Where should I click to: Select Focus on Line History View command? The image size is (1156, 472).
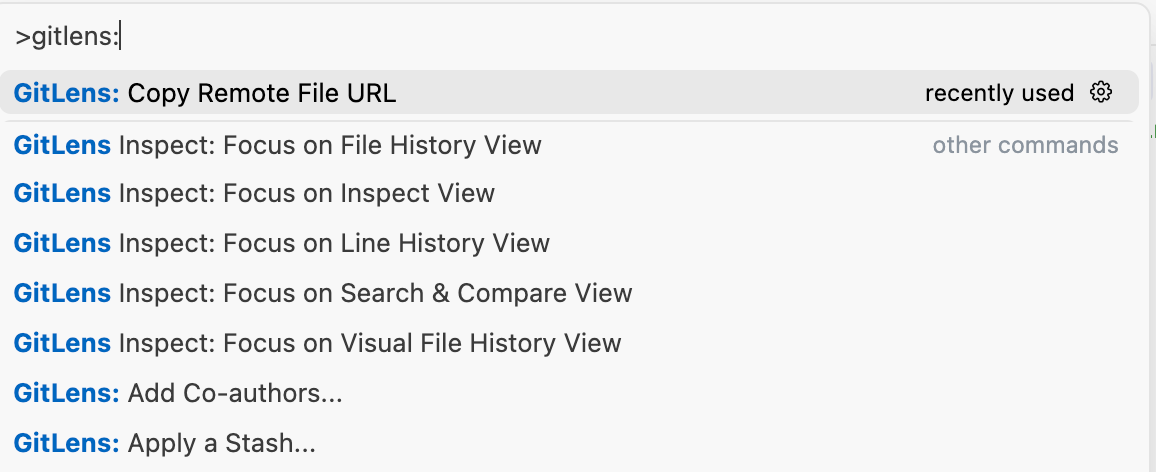569,243
